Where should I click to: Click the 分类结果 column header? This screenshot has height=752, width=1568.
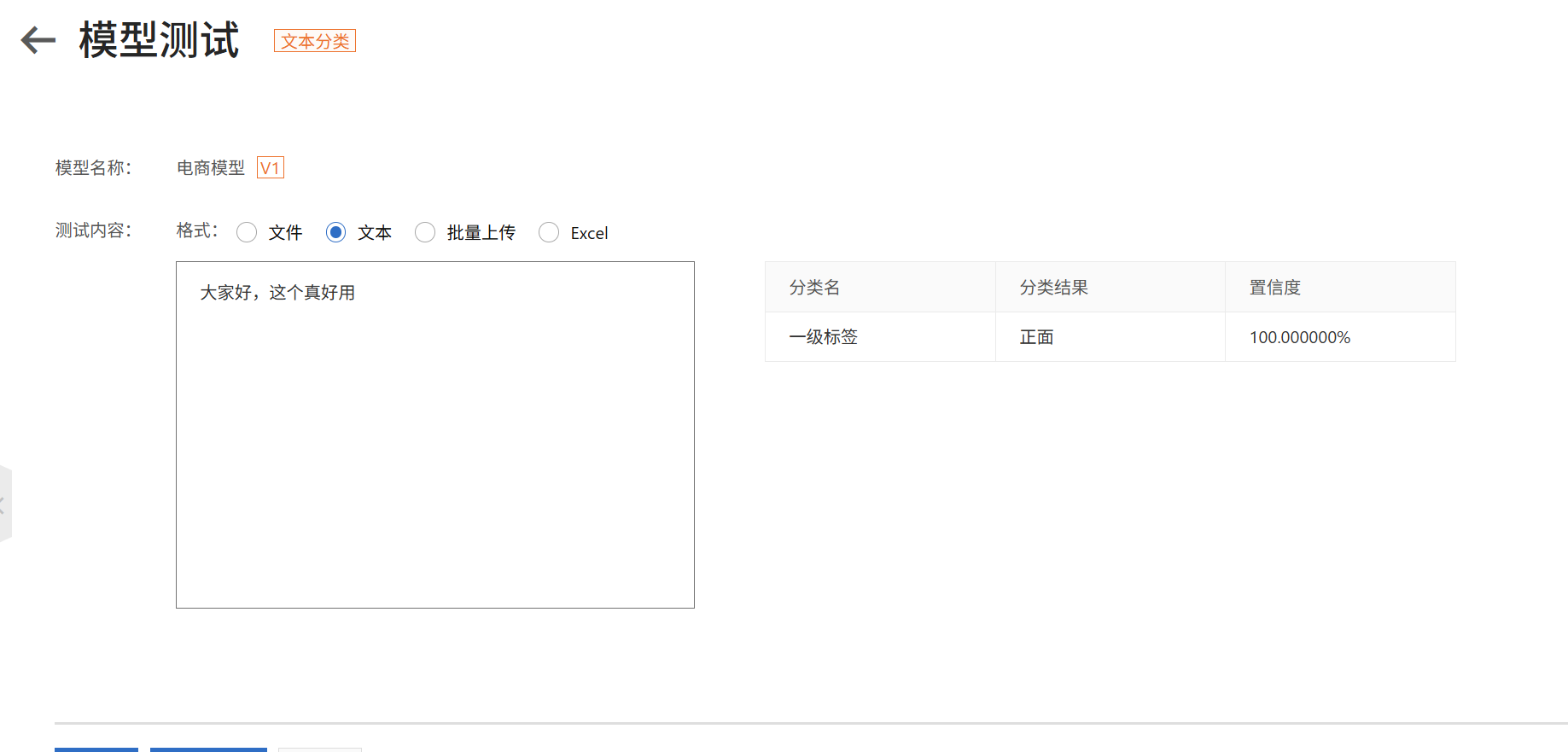1053,288
